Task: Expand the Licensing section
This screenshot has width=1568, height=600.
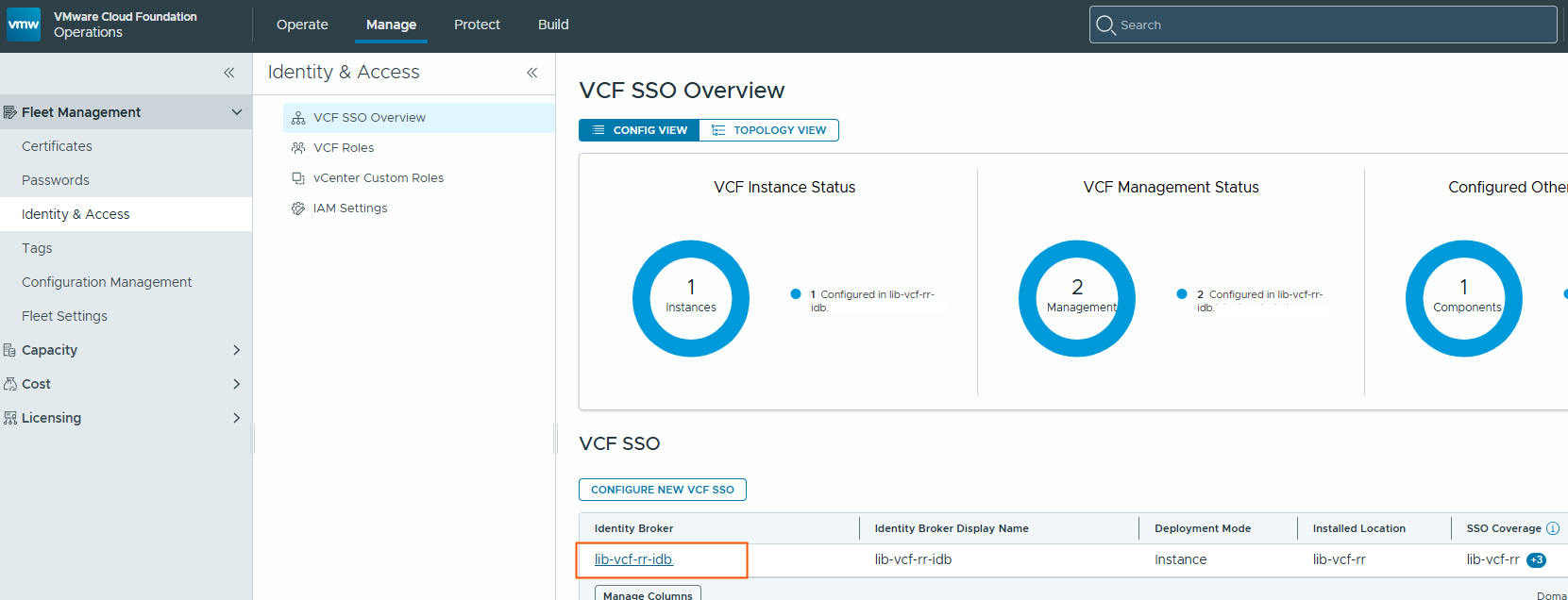Action: (237, 418)
